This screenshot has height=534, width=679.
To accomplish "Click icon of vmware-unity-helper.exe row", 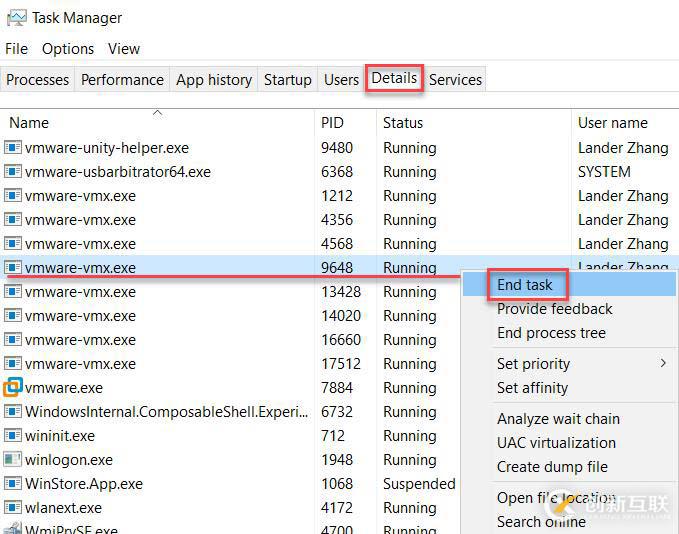I will (13, 148).
